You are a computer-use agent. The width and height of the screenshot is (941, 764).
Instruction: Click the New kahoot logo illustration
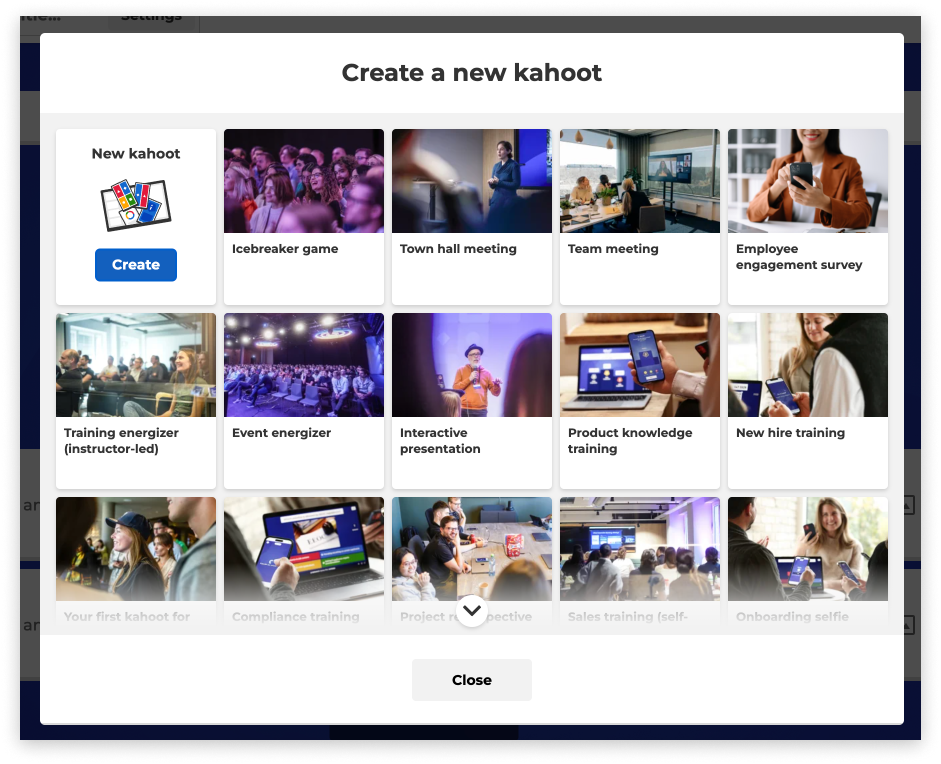coord(135,203)
